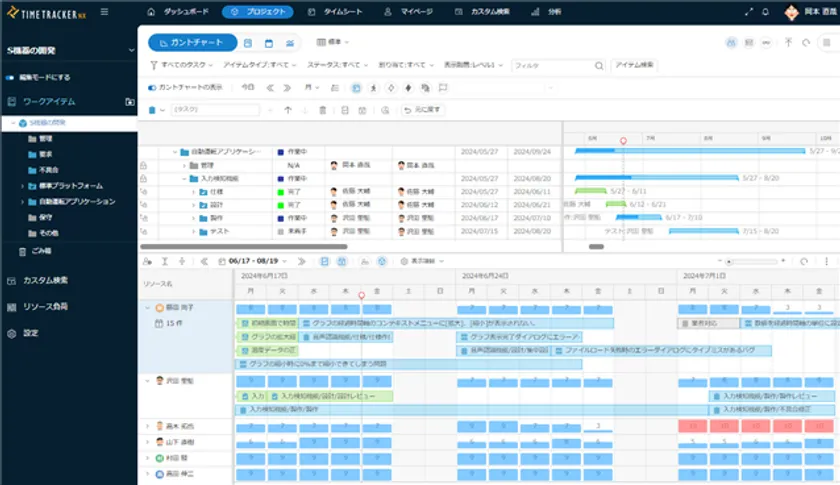Screen dimensions: 840x485
Task: Open notifications bell icon
Action: (x=765, y=12)
